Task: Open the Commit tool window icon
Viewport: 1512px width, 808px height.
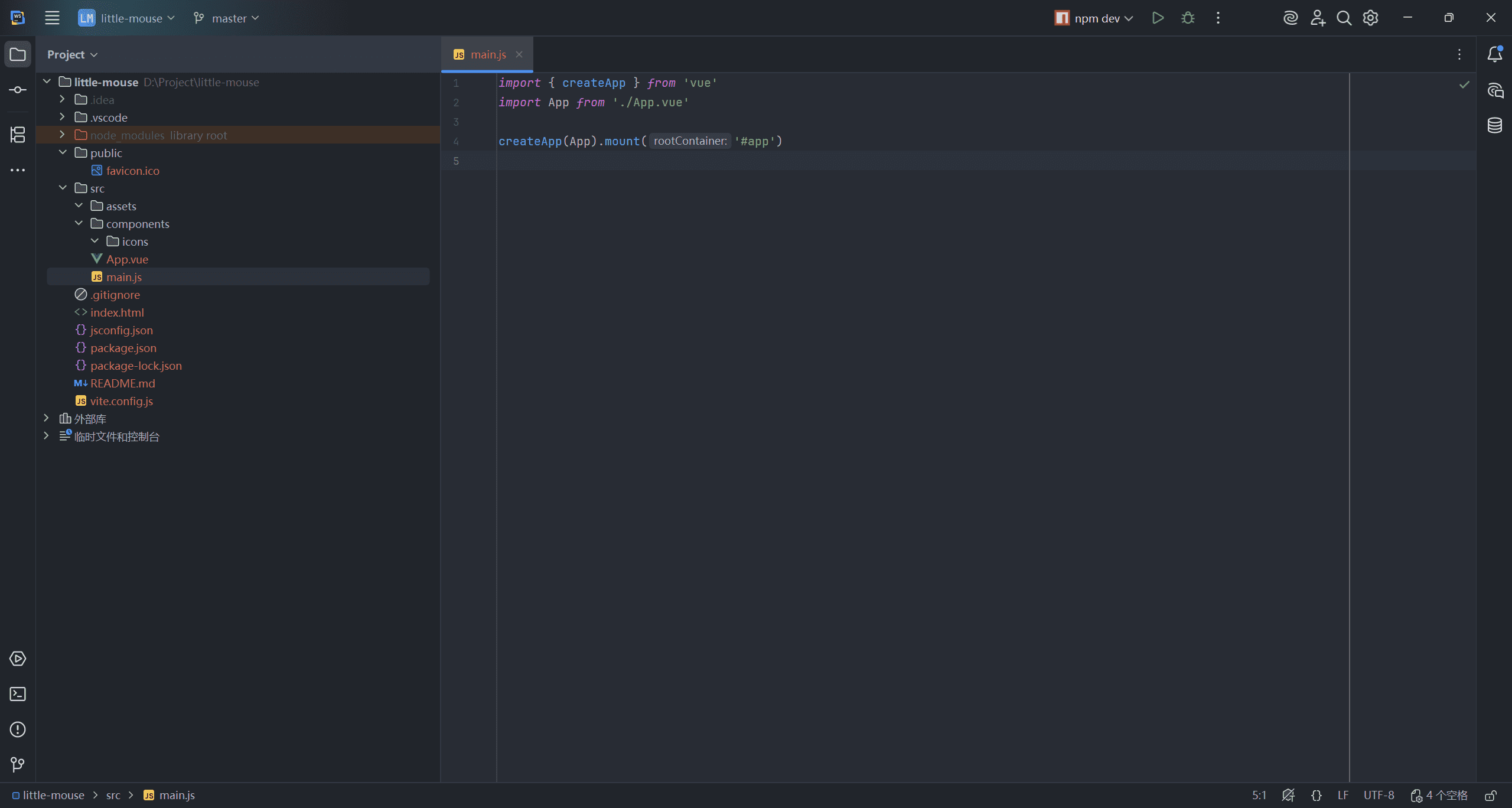Action: 18,90
